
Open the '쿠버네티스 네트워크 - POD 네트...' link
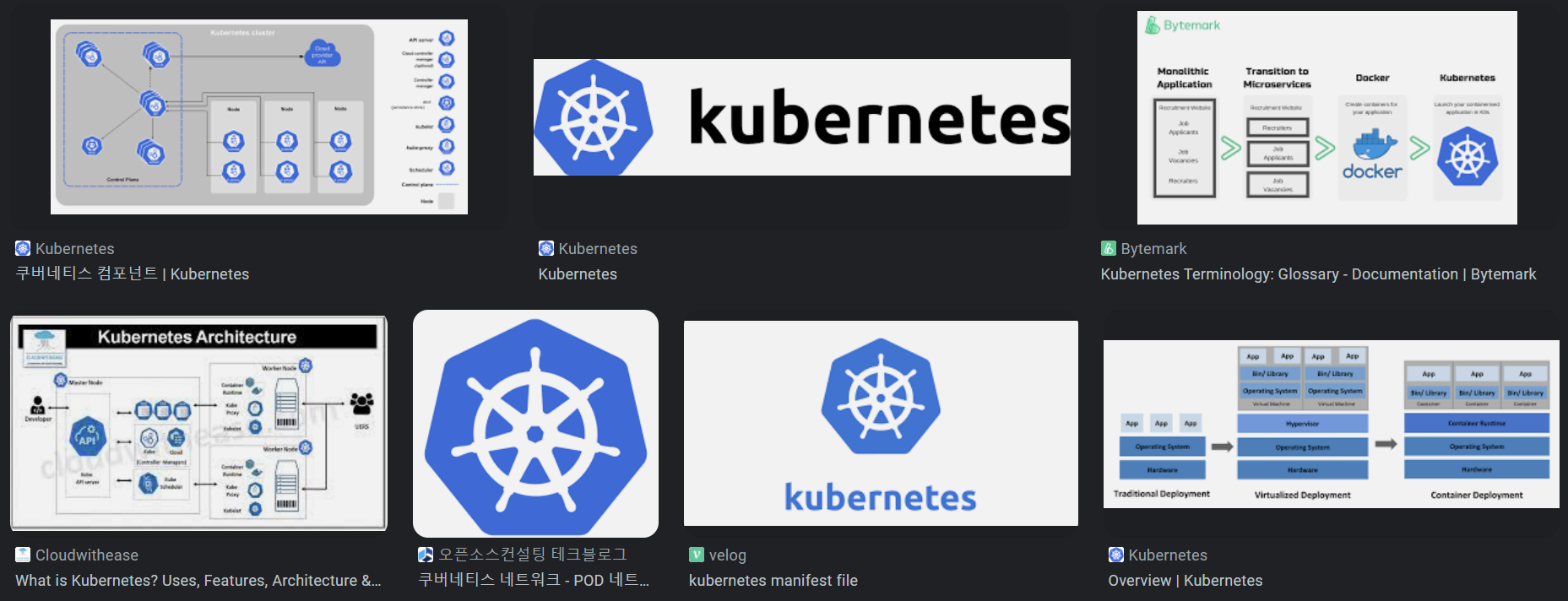[x=534, y=580]
